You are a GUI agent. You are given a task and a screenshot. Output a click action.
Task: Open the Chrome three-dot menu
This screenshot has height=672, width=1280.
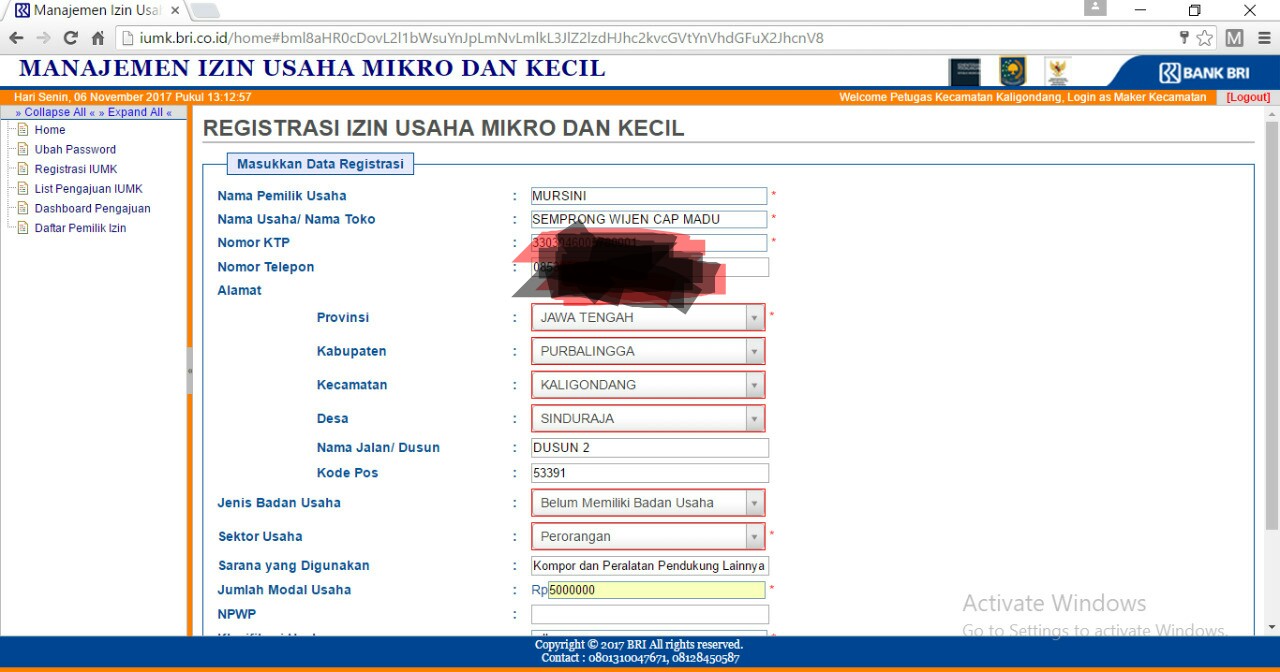point(1263,38)
